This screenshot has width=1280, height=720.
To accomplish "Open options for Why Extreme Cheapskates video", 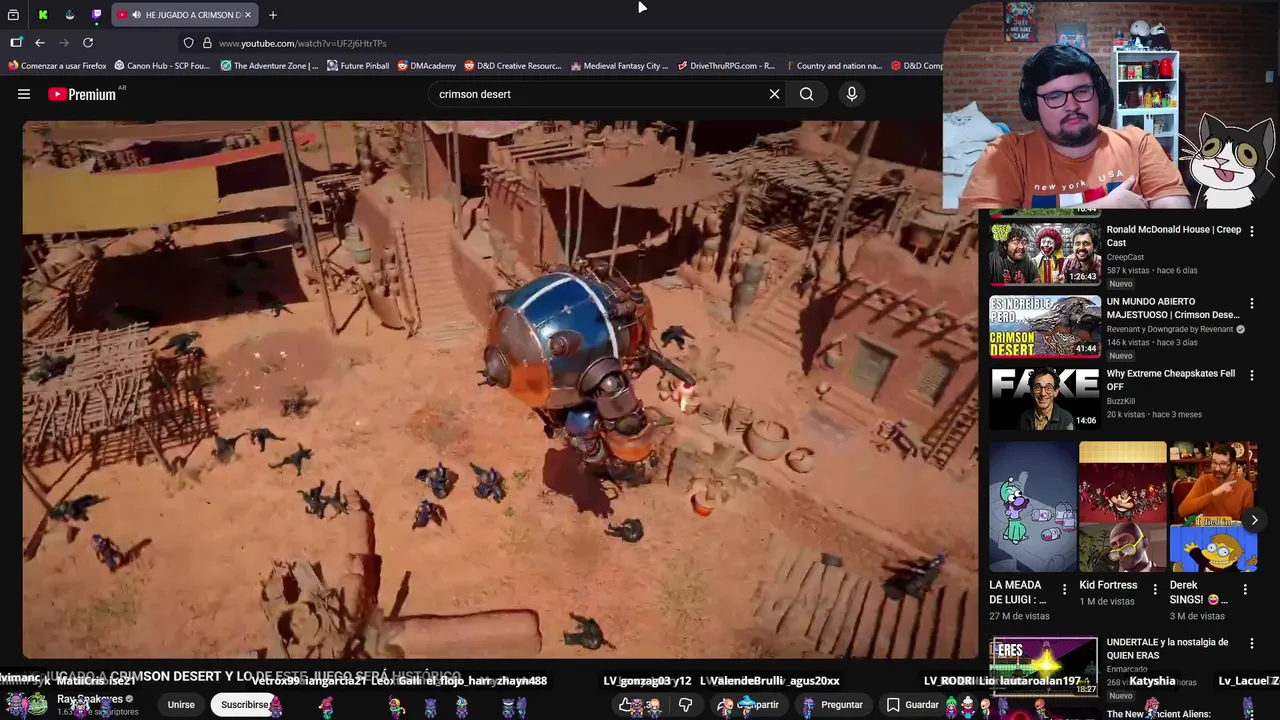I will (1252, 375).
